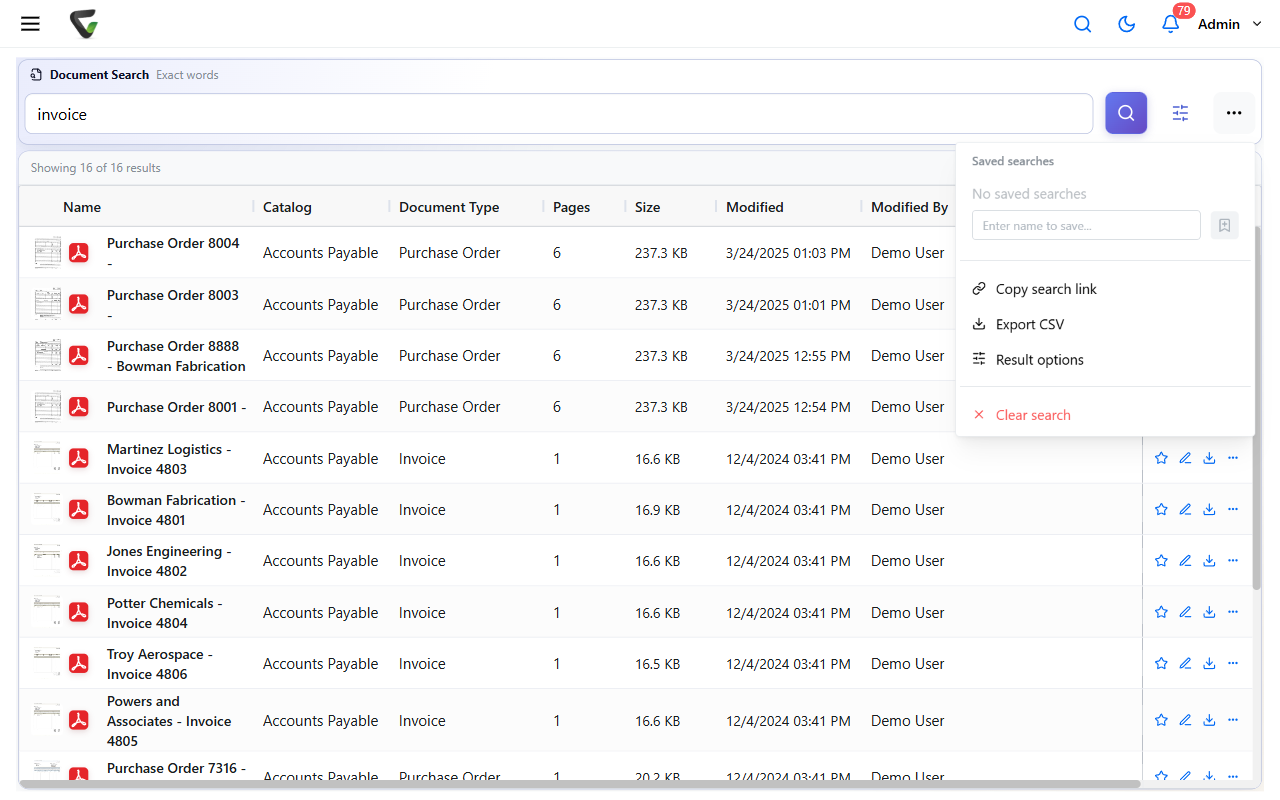The image size is (1280, 800).
Task: Open Purchase Order 8004 PDF icon
Action: click(x=79, y=253)
